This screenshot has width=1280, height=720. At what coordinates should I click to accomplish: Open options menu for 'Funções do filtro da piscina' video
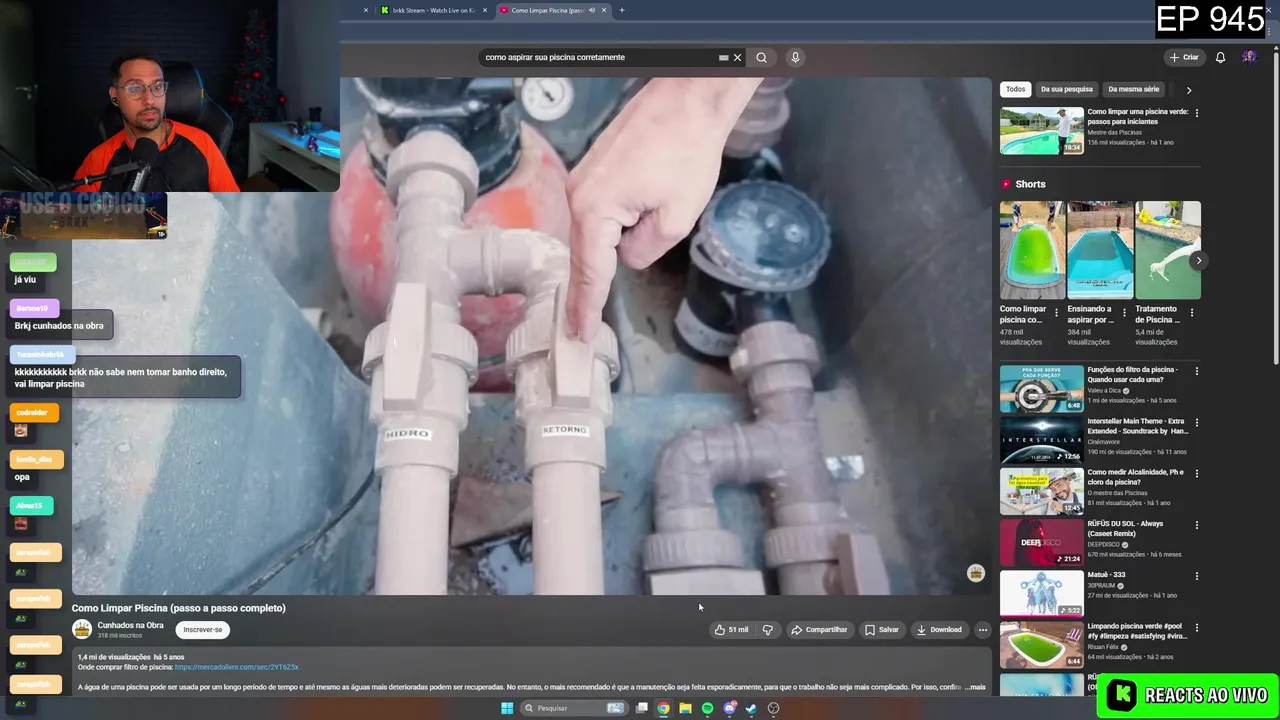[x=1197, y=371]
